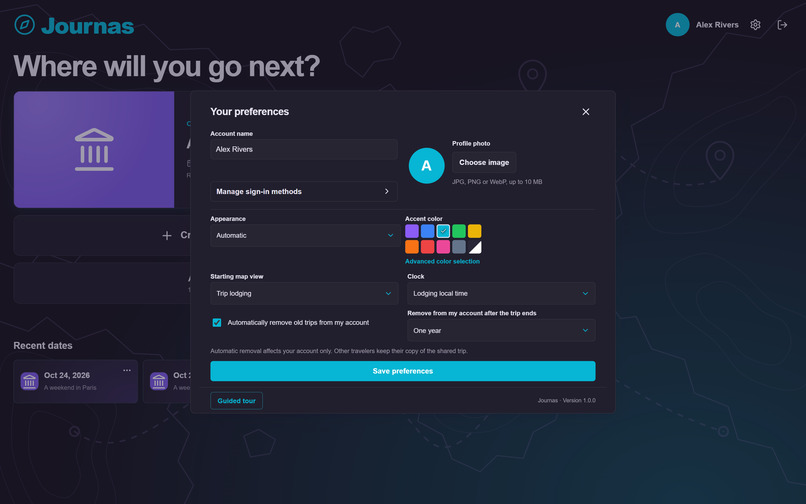Select the cyan accent color swatch
This screenshot has height=504, width=806.
pos(443,231)
